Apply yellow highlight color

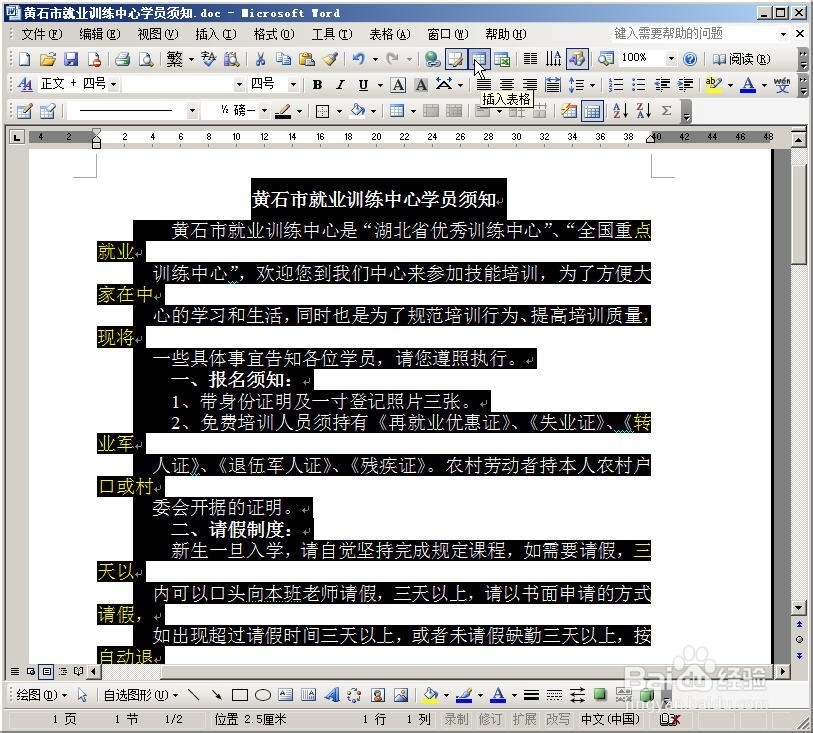click(x=714, y=84)
